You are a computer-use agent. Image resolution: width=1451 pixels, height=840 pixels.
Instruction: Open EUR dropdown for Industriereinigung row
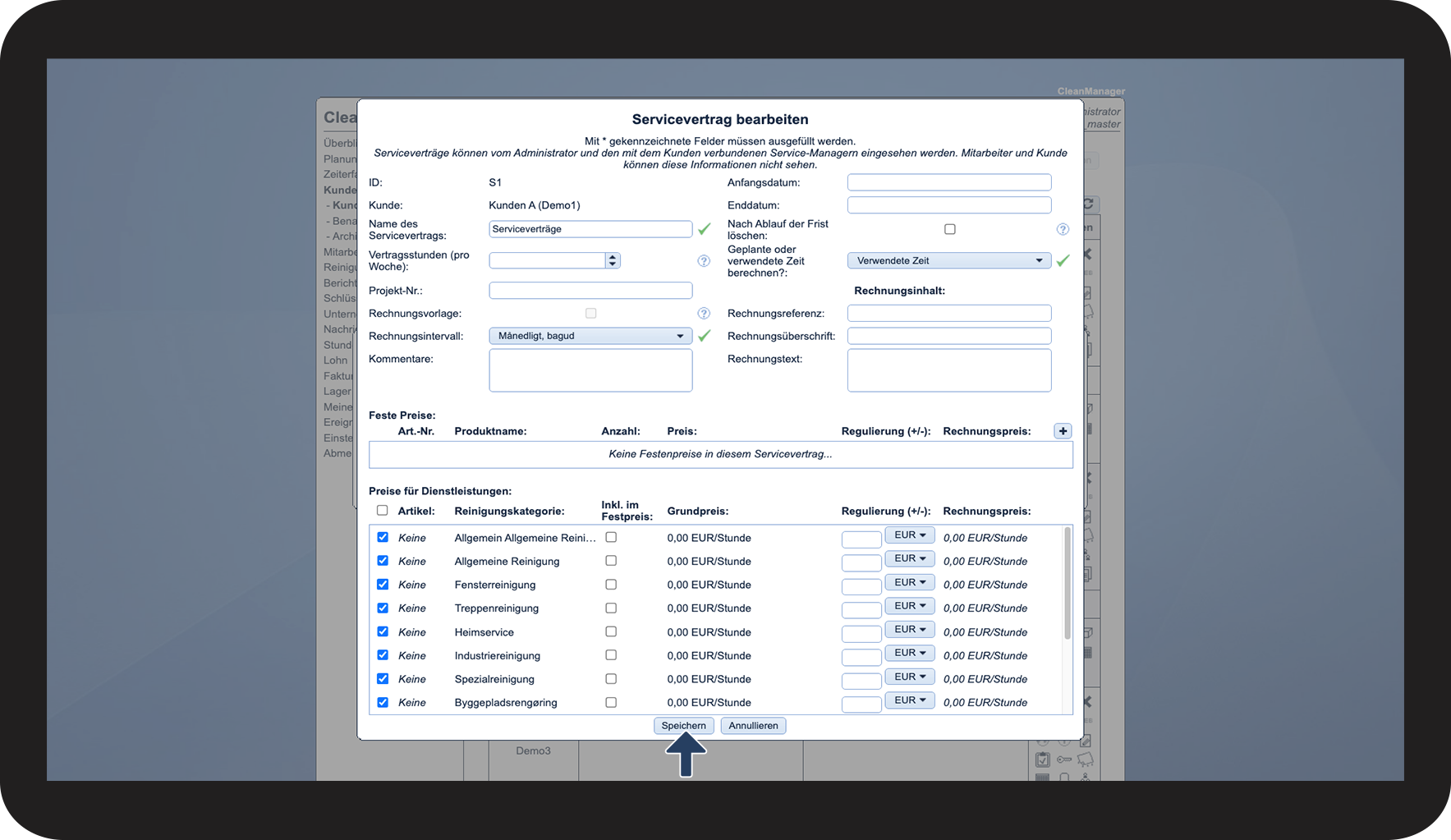pyautogui.click(x=910, y=653)
